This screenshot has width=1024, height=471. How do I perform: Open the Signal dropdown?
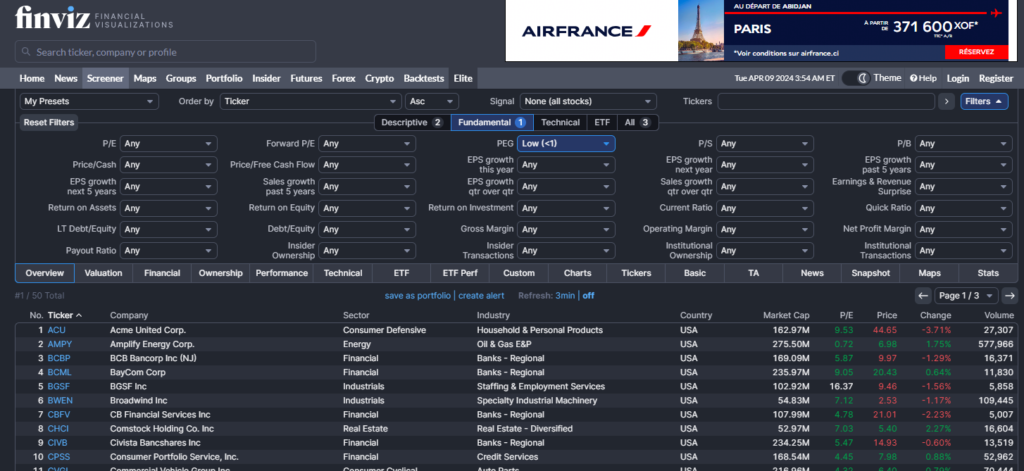pyautogui.click(x=588, y=101)
